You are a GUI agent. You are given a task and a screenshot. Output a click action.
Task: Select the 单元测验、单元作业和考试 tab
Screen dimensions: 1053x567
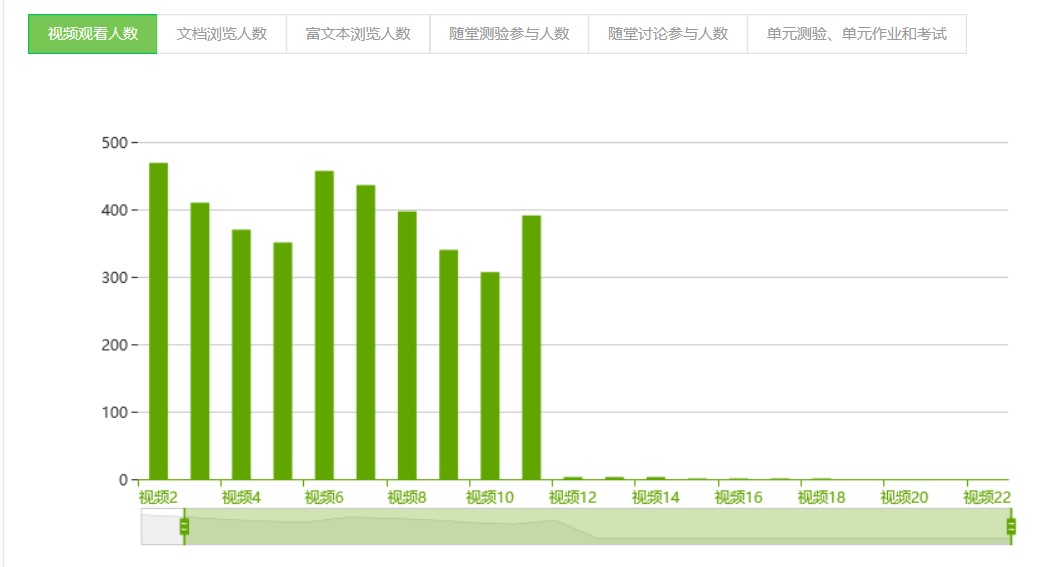[857, 34]
